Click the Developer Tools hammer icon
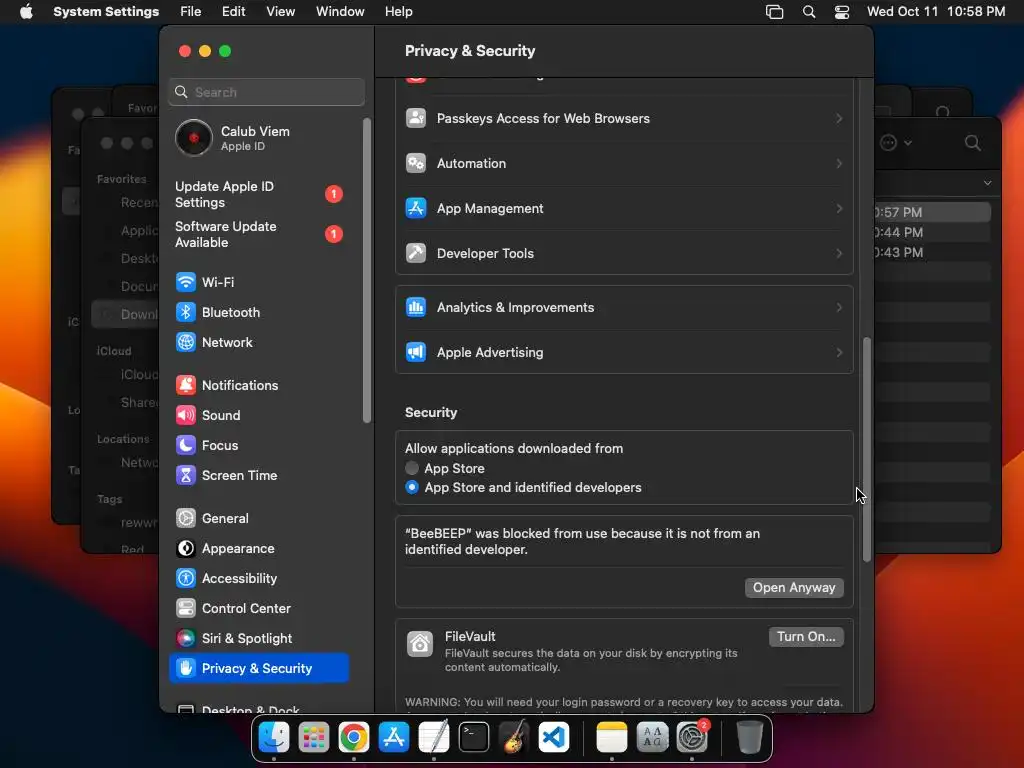 [415, 253]
